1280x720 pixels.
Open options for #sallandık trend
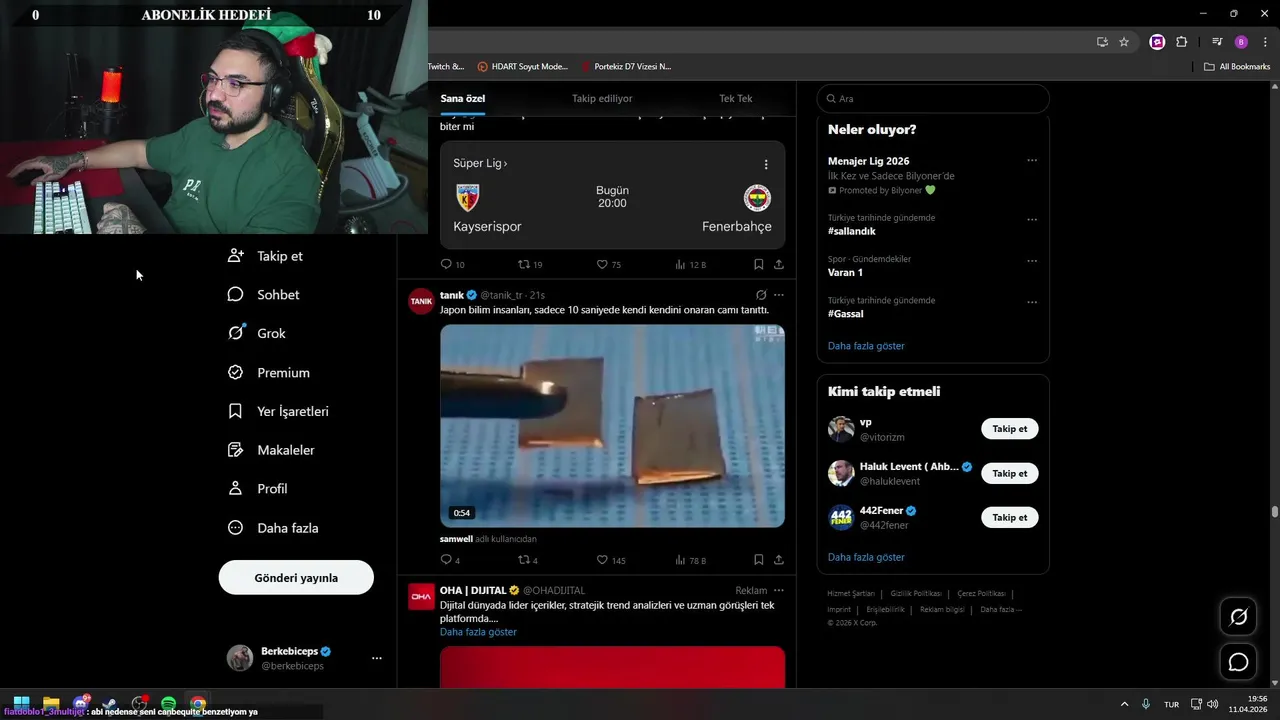point(1032,219)
